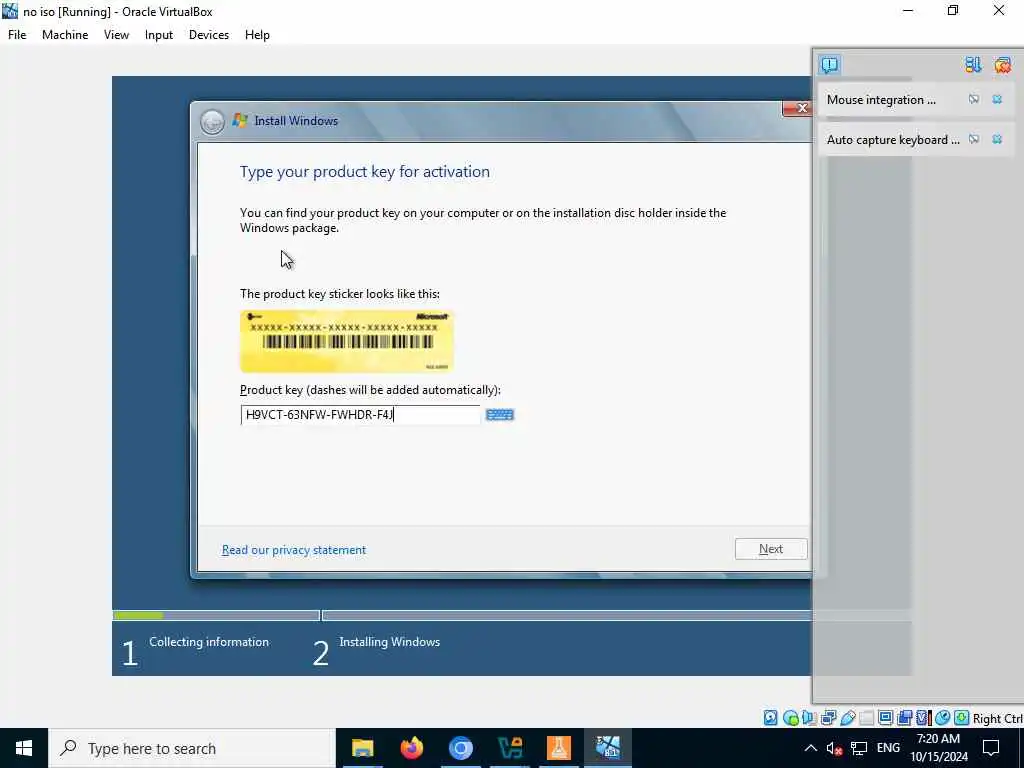Disable future Mouse integration notifications
The width and height of the screenshot is (1024, 768).
click(x=974, y=99)
